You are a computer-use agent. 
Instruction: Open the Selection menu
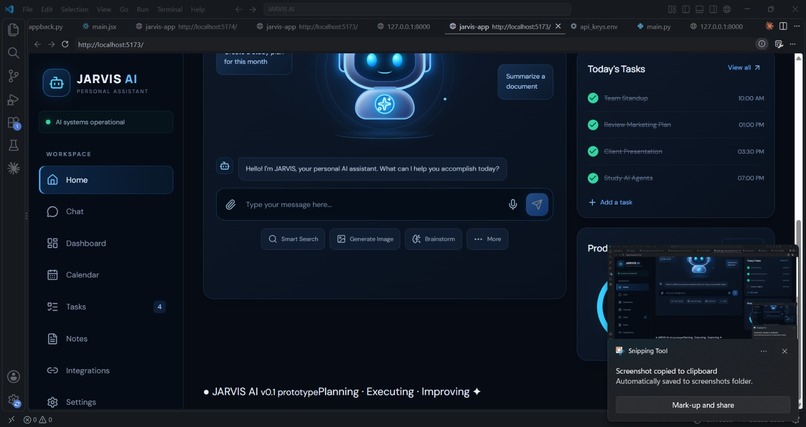(75, 9)
